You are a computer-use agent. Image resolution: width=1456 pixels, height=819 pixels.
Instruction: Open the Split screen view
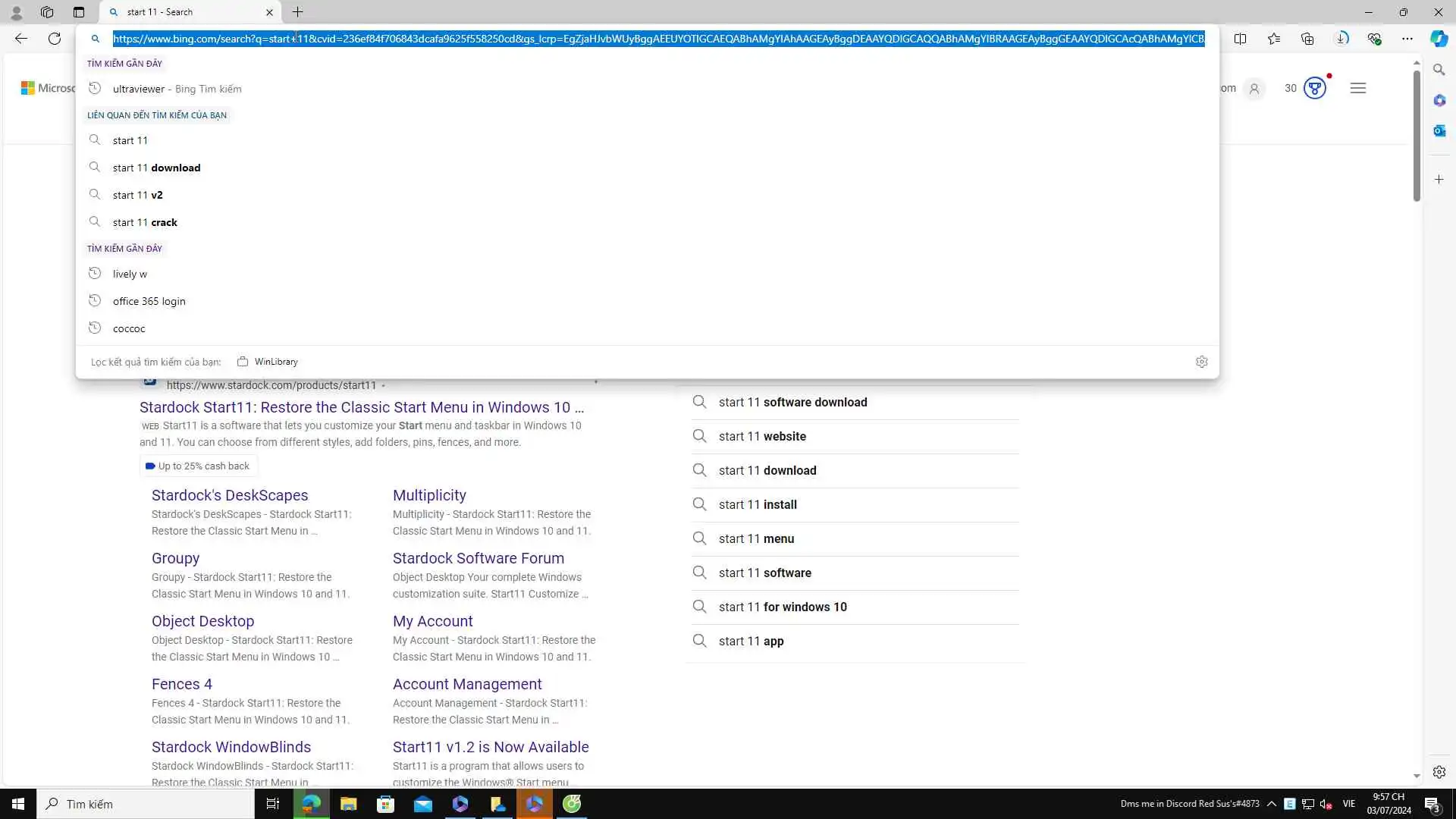1240,39
